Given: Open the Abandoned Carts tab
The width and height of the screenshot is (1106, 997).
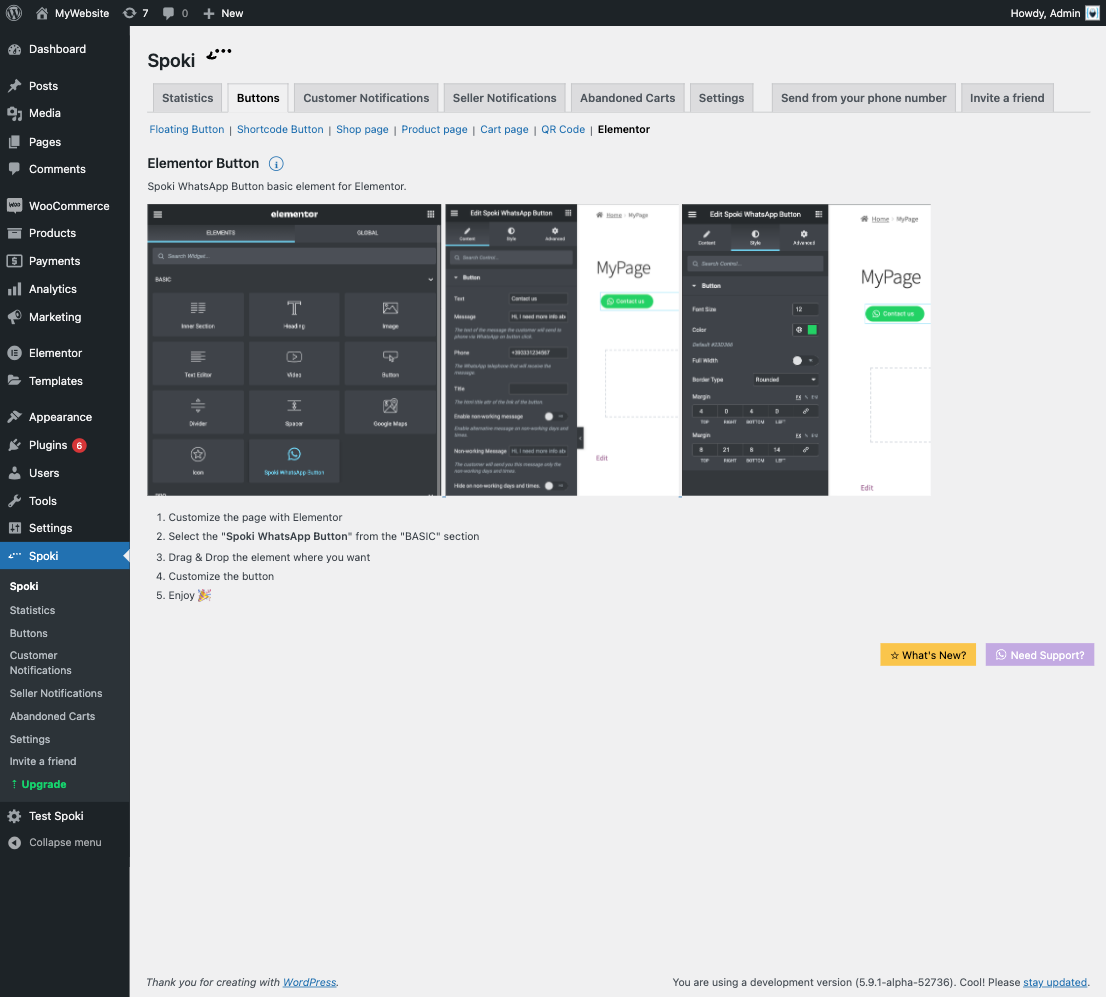Looking at the screenshot, I should click(627, 98).
